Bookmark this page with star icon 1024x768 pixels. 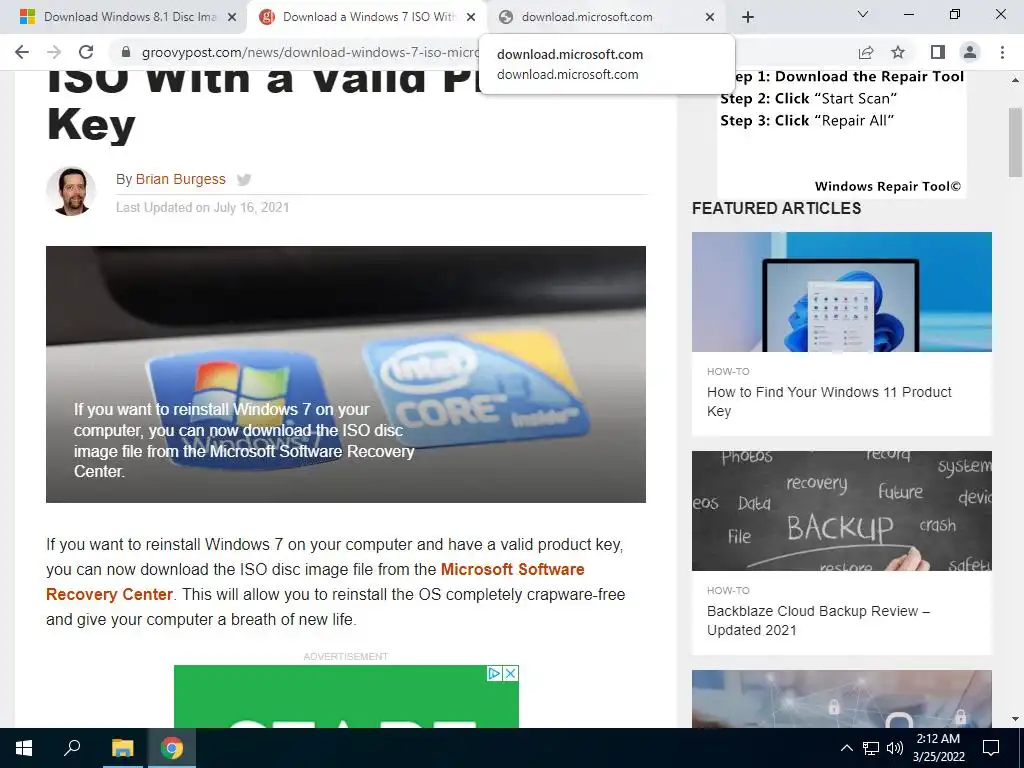(x=898, y=52)
